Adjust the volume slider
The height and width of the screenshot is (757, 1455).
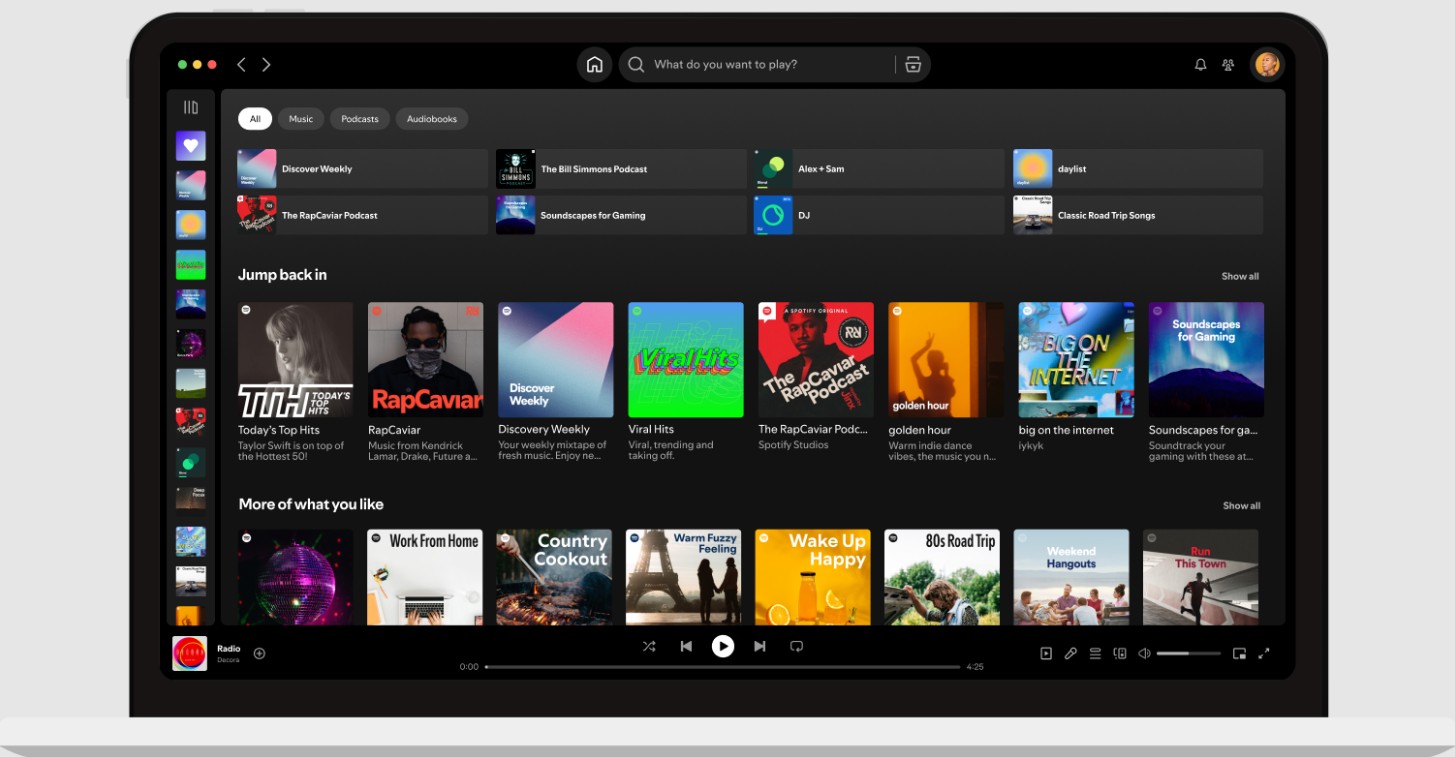coord(1188,653)
